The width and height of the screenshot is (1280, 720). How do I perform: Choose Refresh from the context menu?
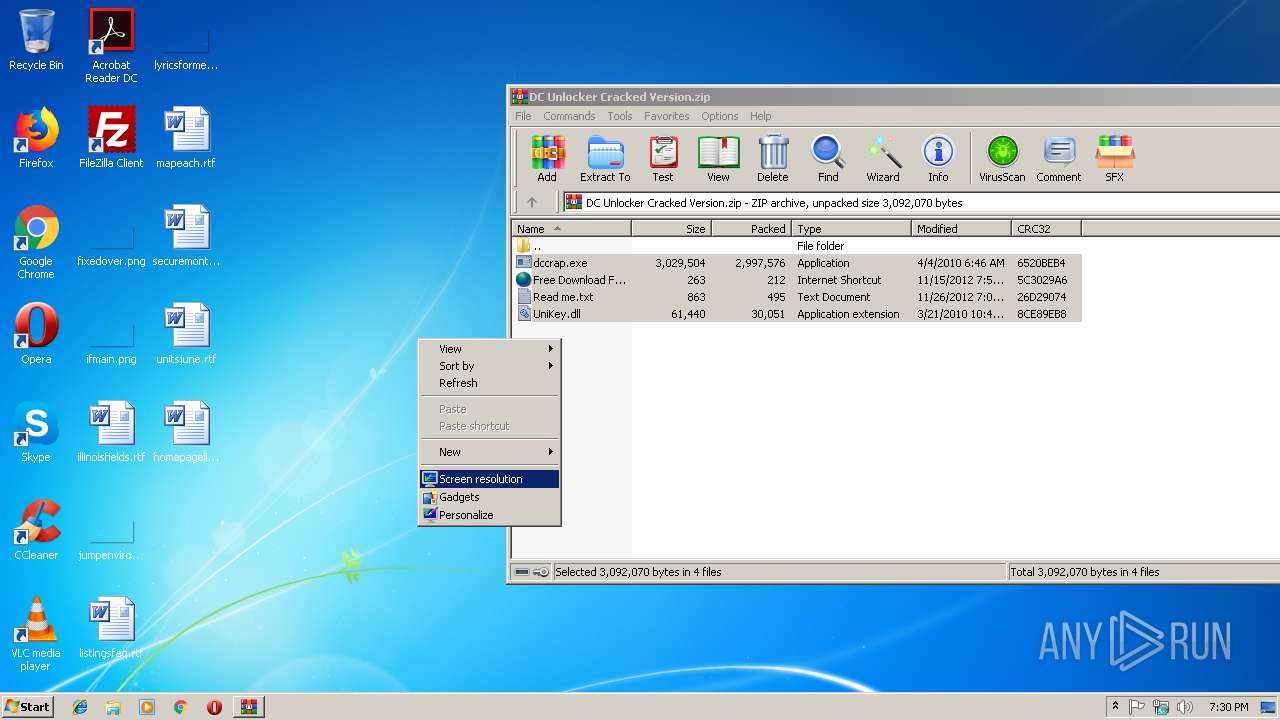point(489,383)
